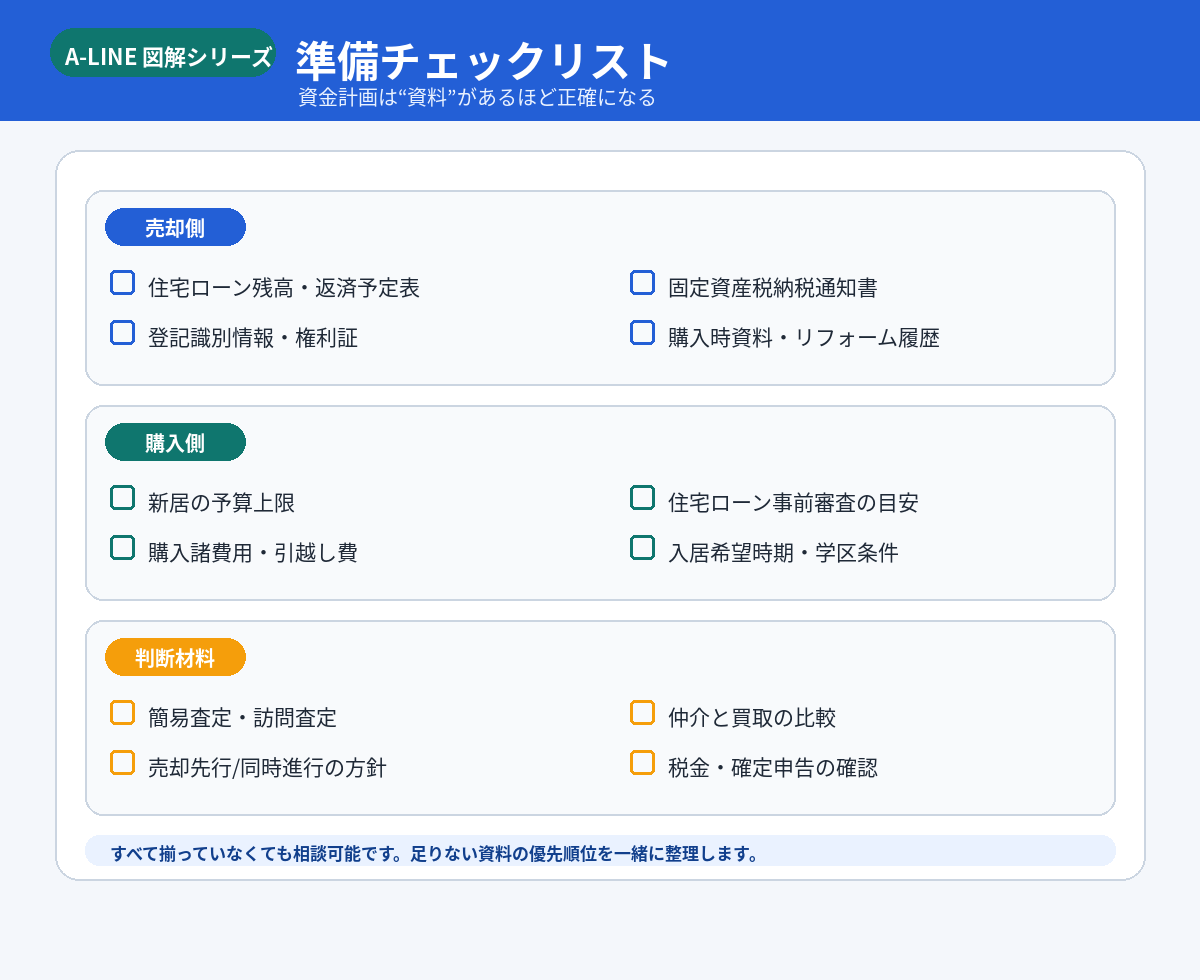Click the text 購入時資料・リフォーム履歴

(804, 338)
